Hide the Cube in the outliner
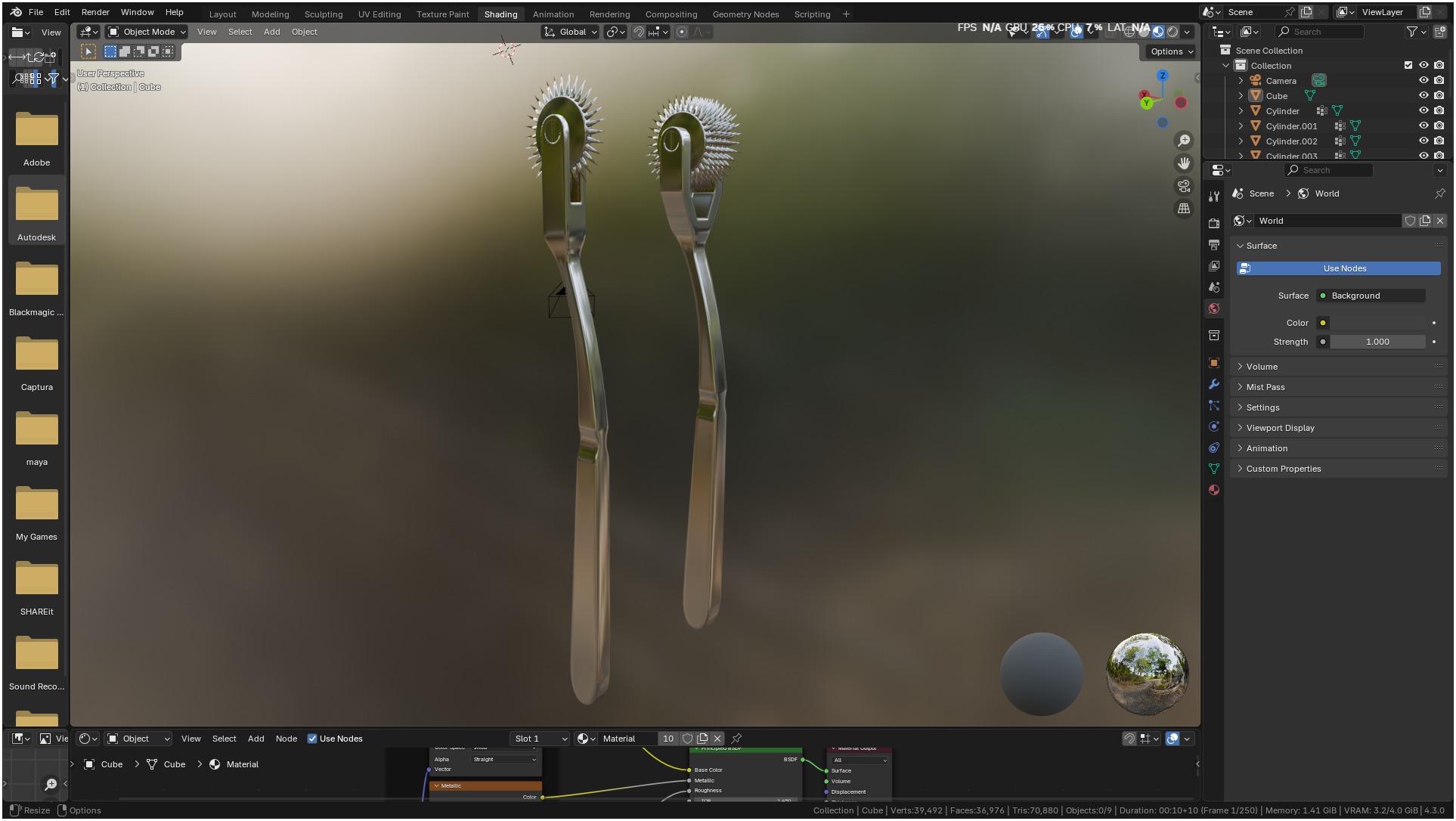This screenshot has width=1456, height=821. (x=1423, y=96)
